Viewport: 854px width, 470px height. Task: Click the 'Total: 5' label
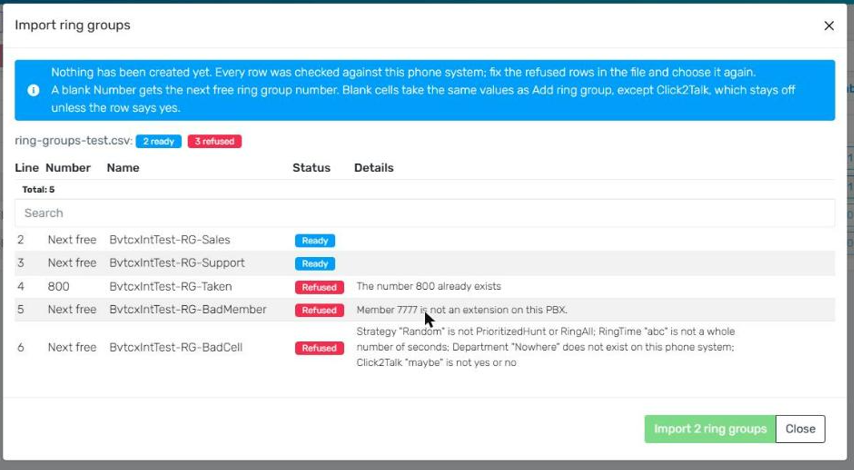pos(38,190)
